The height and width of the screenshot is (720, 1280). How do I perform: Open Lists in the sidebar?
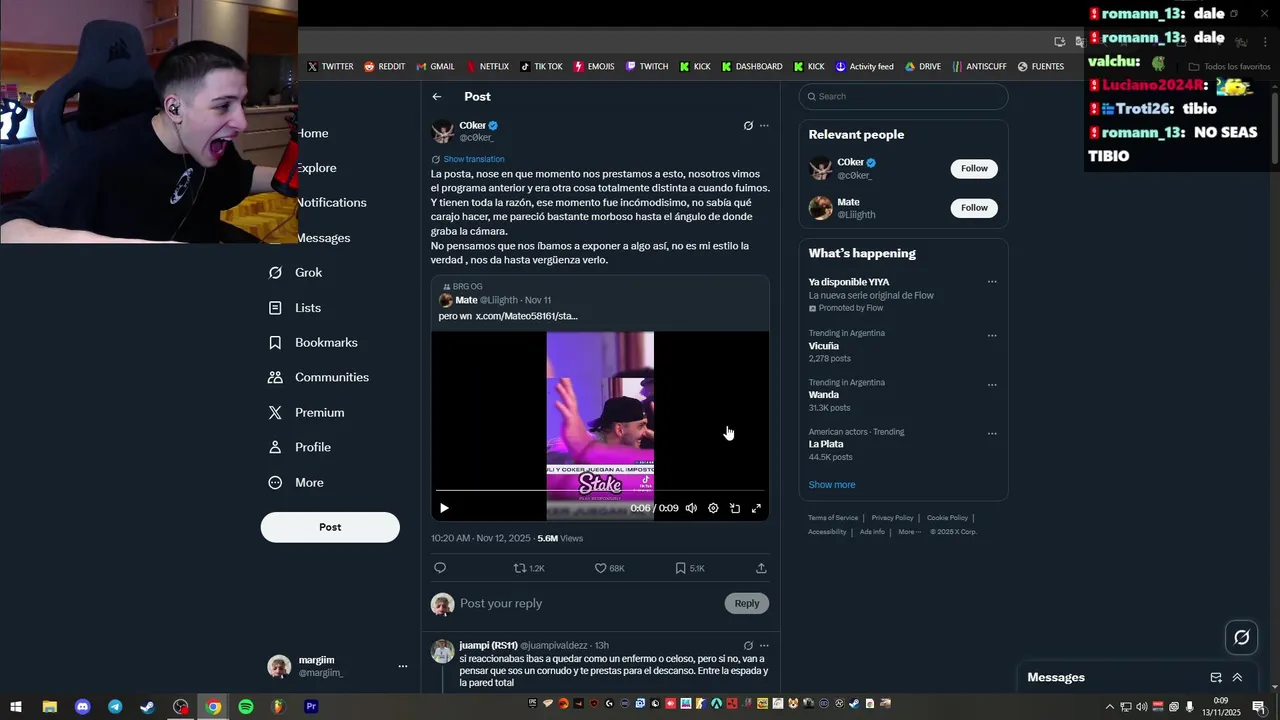[295, 308]
